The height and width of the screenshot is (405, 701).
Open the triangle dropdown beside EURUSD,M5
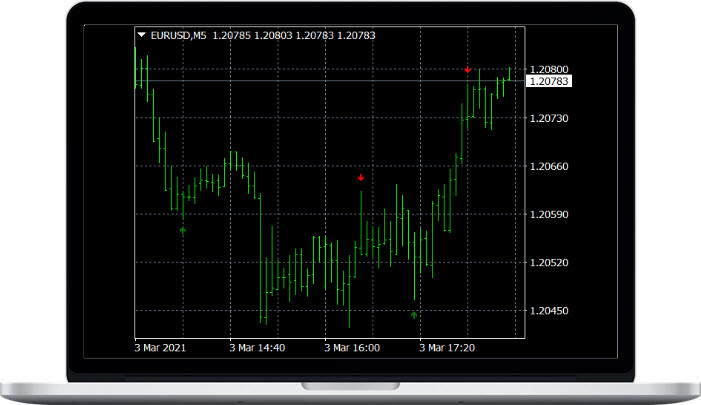point(142,35)
